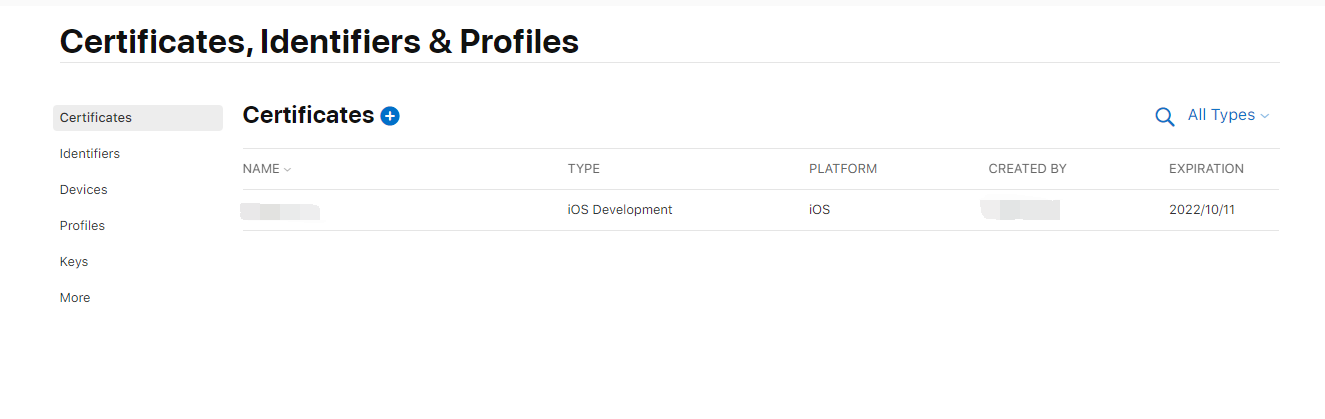Click the iOS platform cell in the row

pos(819,210)
